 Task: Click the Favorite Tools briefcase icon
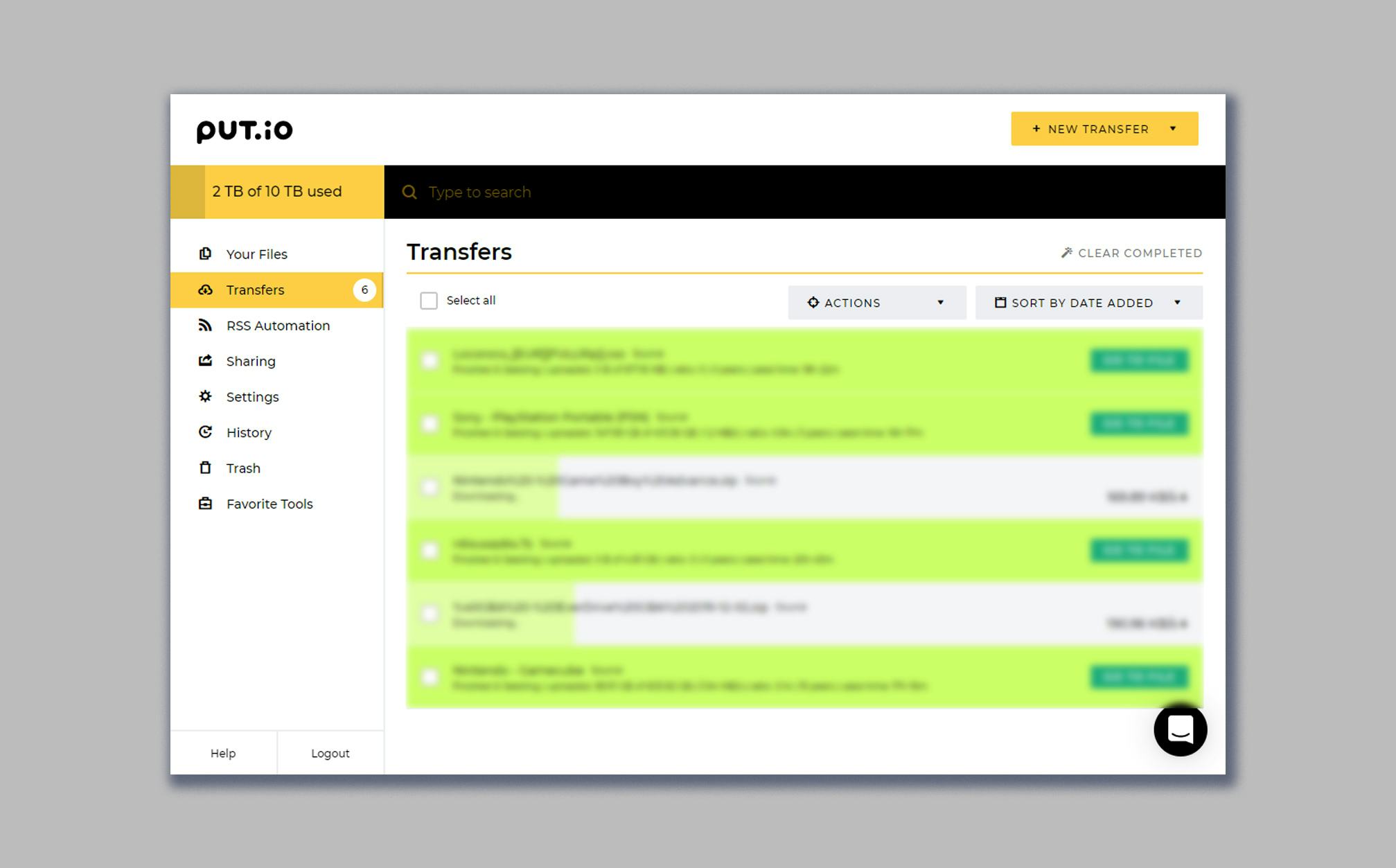pos(205,504)
